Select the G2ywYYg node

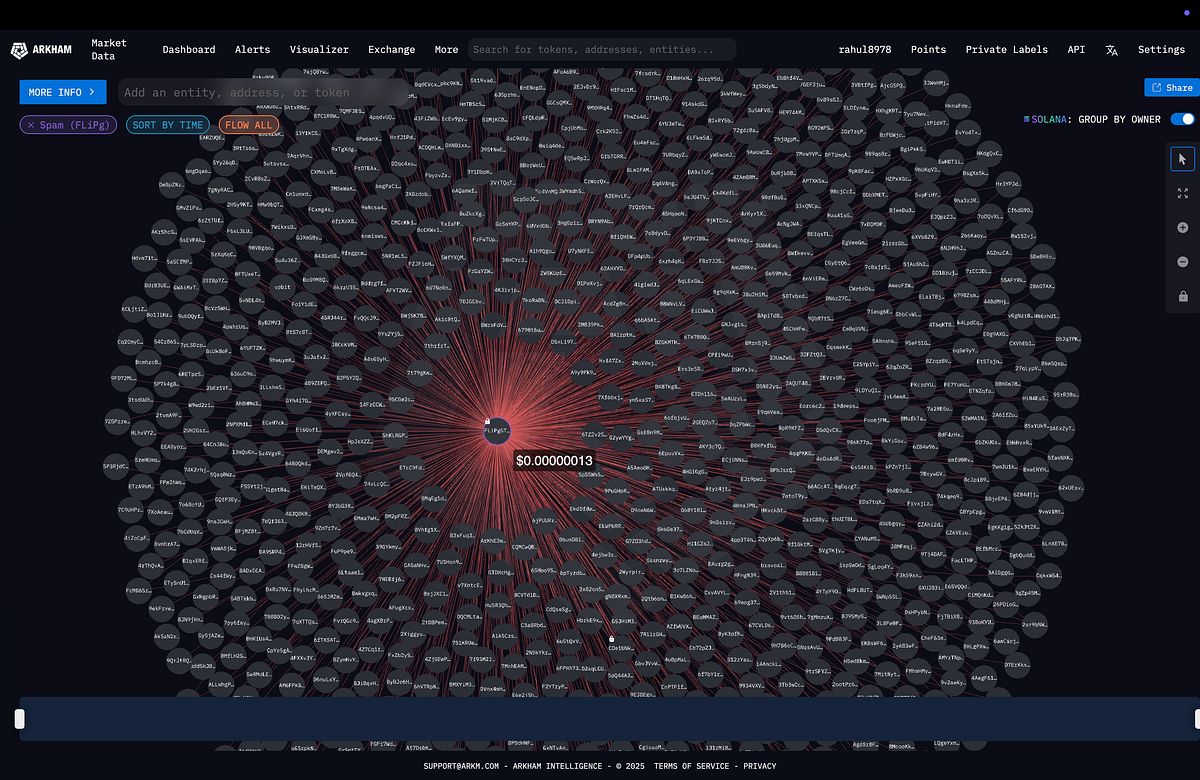tap(622, 437)
